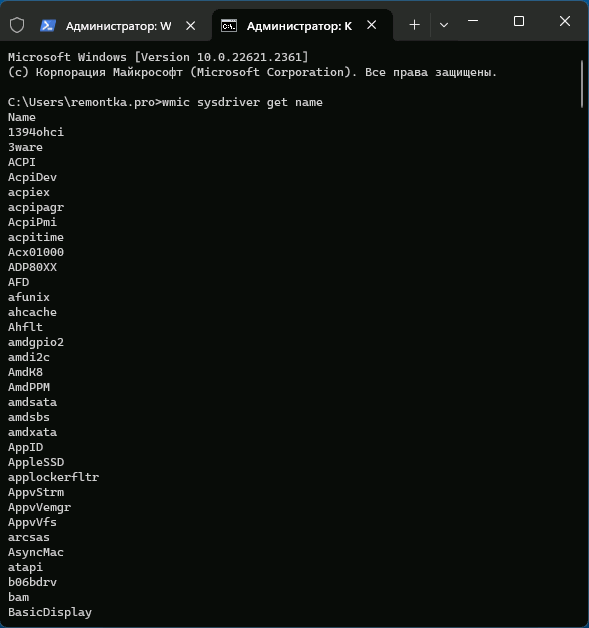The image size is (589, 628).
Task: Select the Administrator Command Prompt tab
Action: pos(302,26)
